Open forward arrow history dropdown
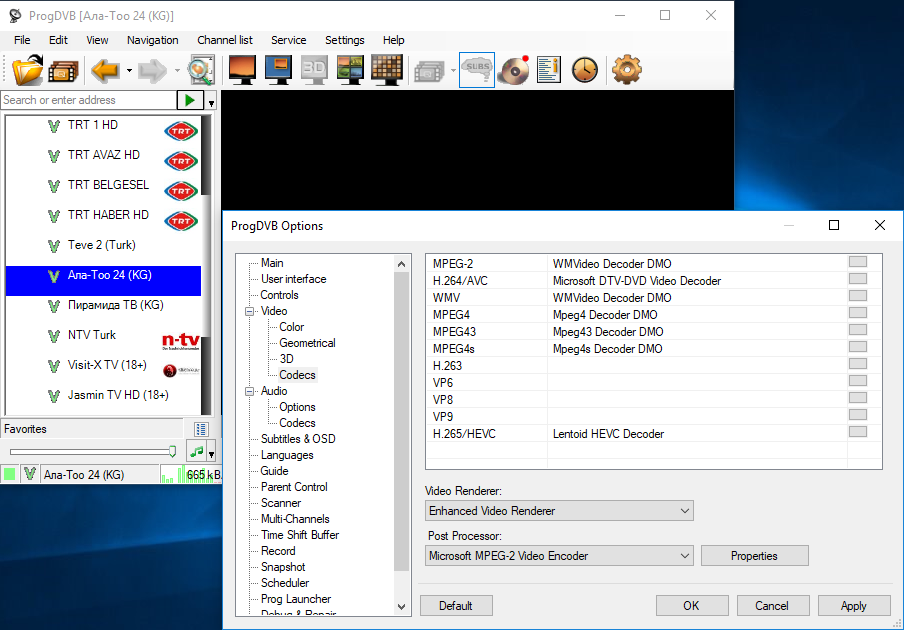 click(177, 71)
